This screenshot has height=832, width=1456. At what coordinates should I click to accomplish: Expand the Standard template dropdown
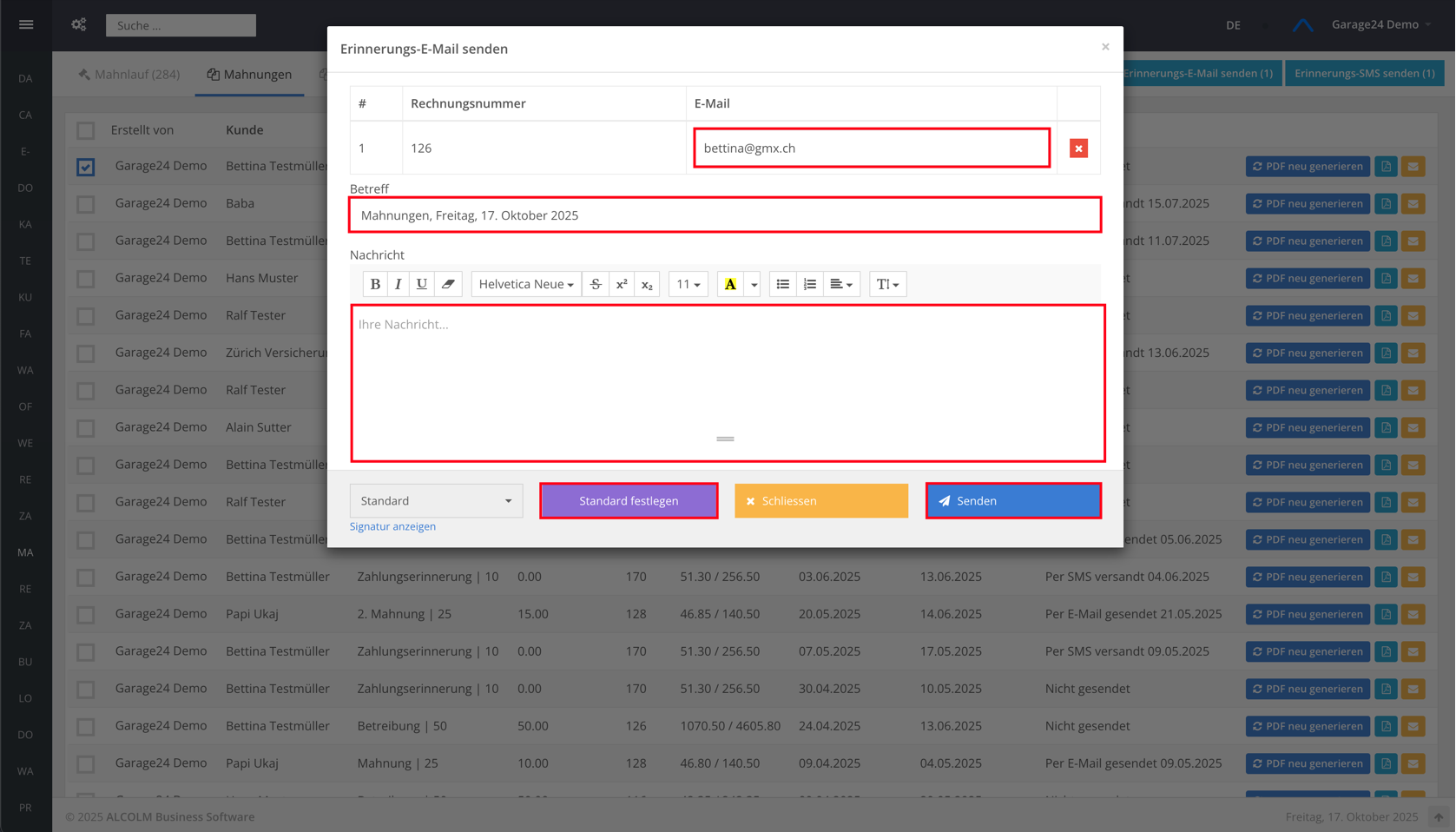click(x=436, y=501)
